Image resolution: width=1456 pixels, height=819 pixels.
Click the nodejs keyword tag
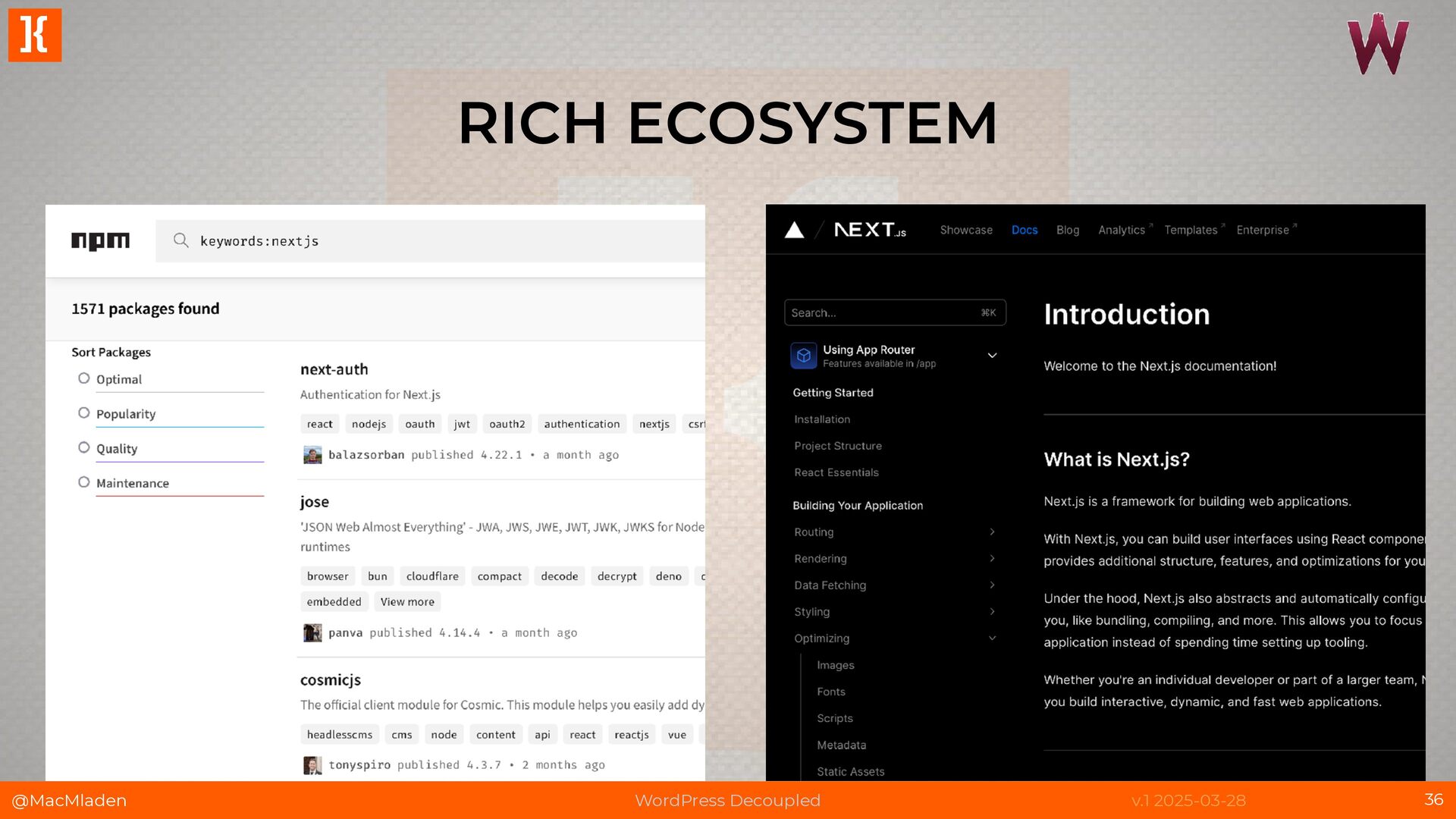click(369, 424)
